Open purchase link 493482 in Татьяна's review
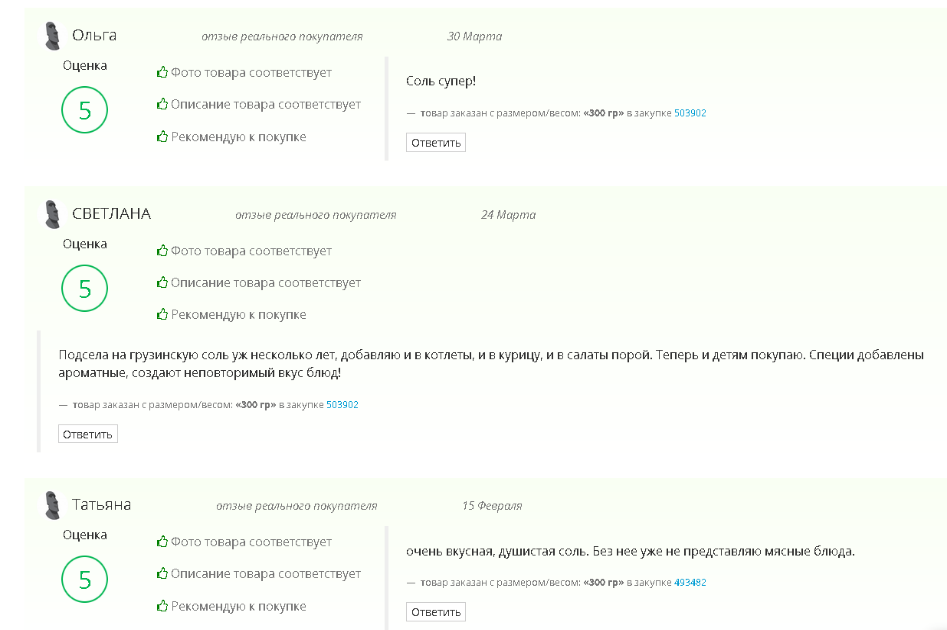The width and height of the screenshot is (947, 630). 690,582
